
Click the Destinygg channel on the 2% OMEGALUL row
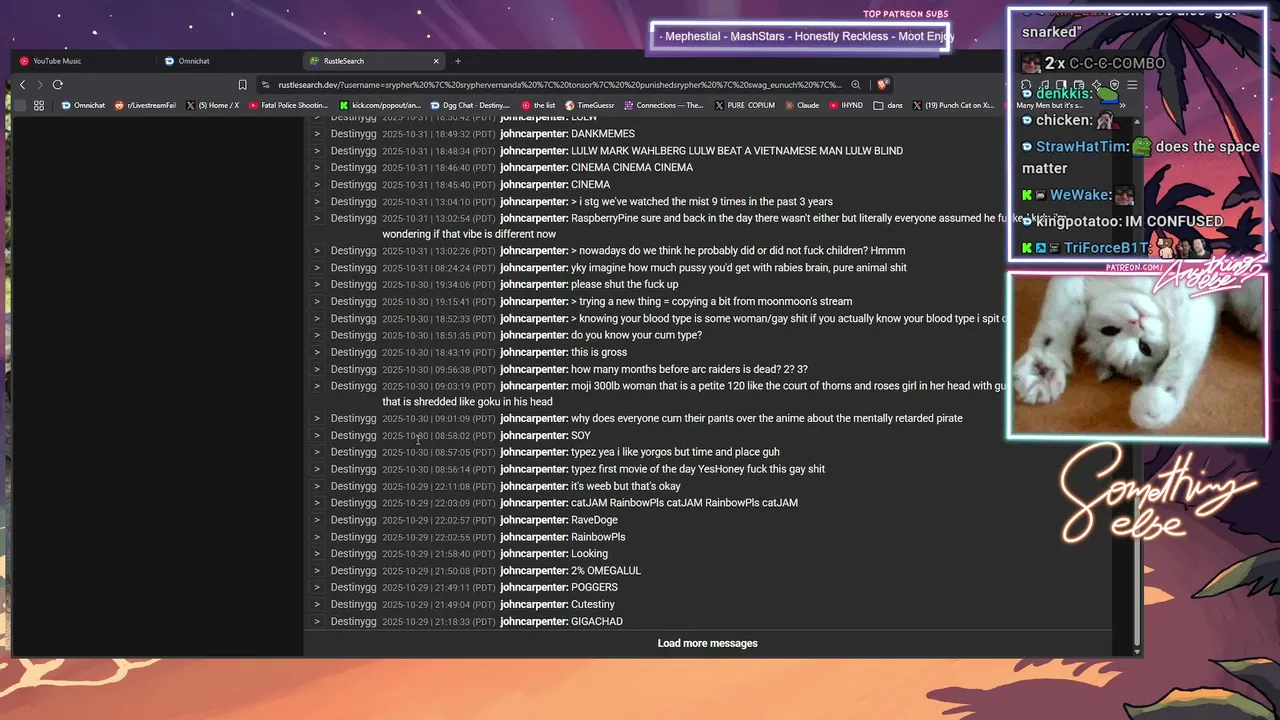(354, 571)
